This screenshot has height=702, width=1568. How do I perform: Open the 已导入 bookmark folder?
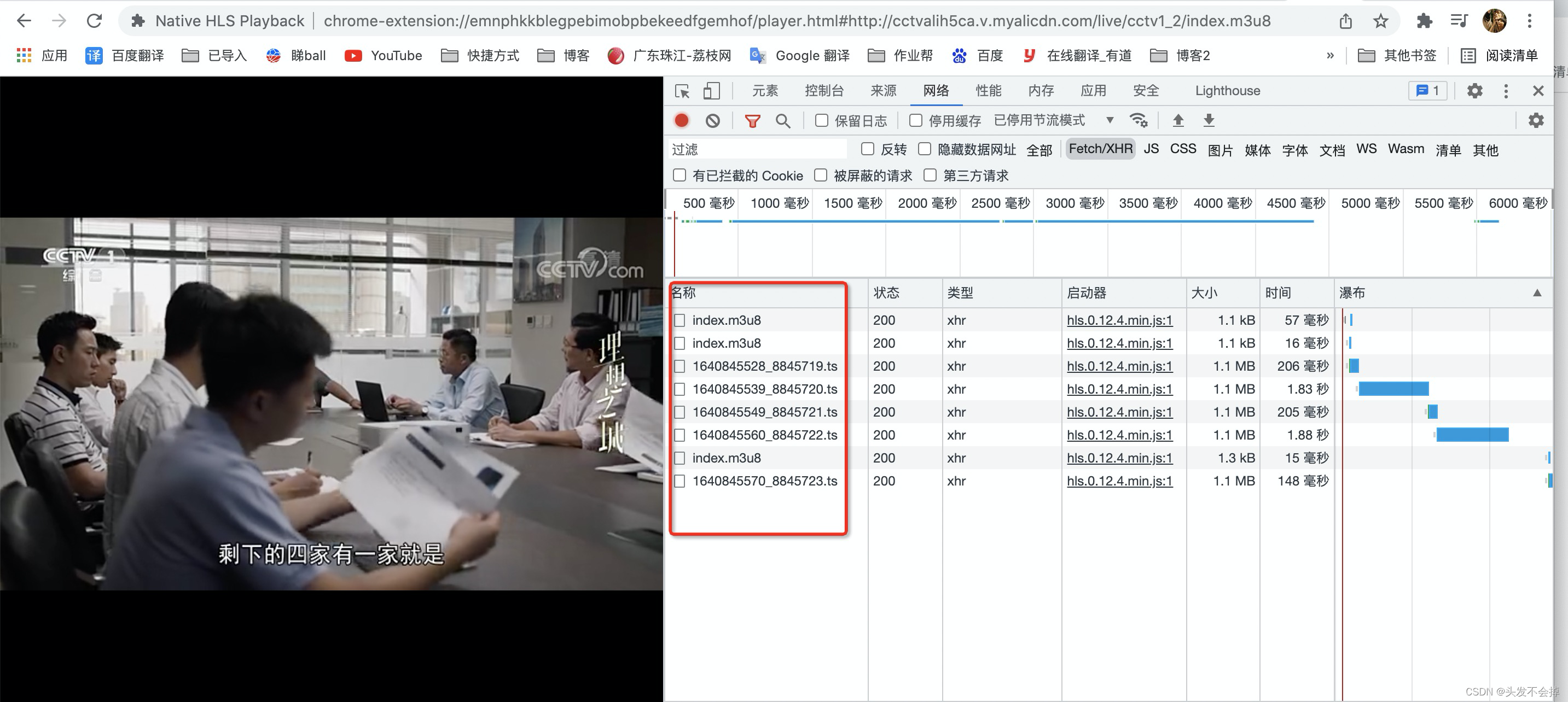click(x=214, y=55)
